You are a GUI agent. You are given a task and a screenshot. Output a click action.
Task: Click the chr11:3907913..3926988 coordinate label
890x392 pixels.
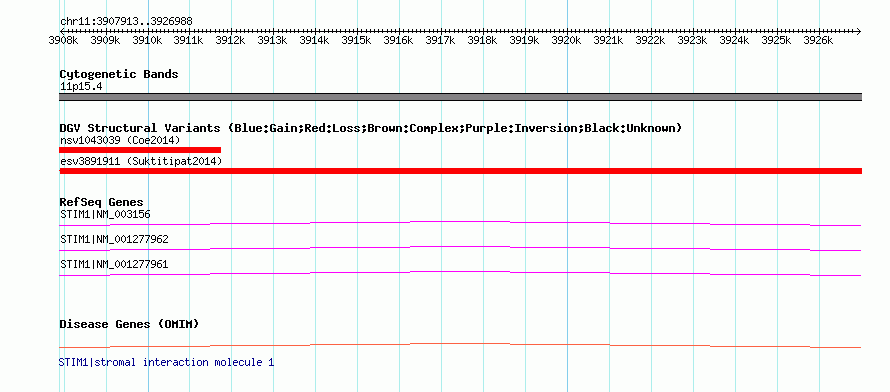point(126,22)
